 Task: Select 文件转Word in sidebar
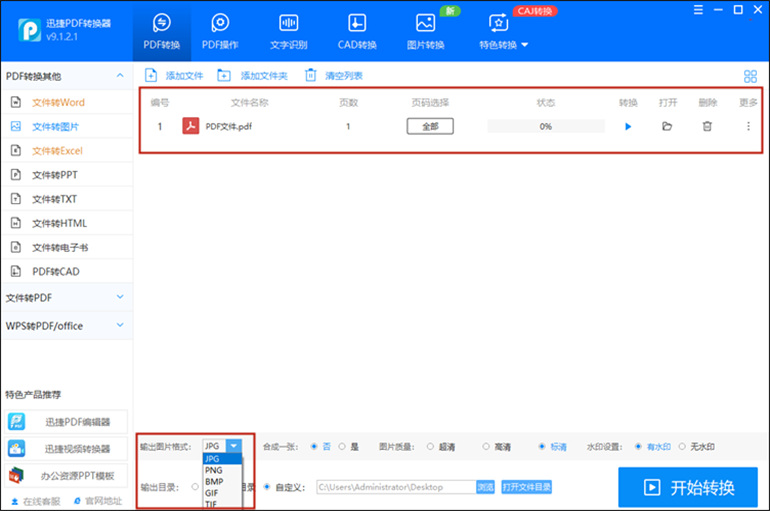pos(67,102)
